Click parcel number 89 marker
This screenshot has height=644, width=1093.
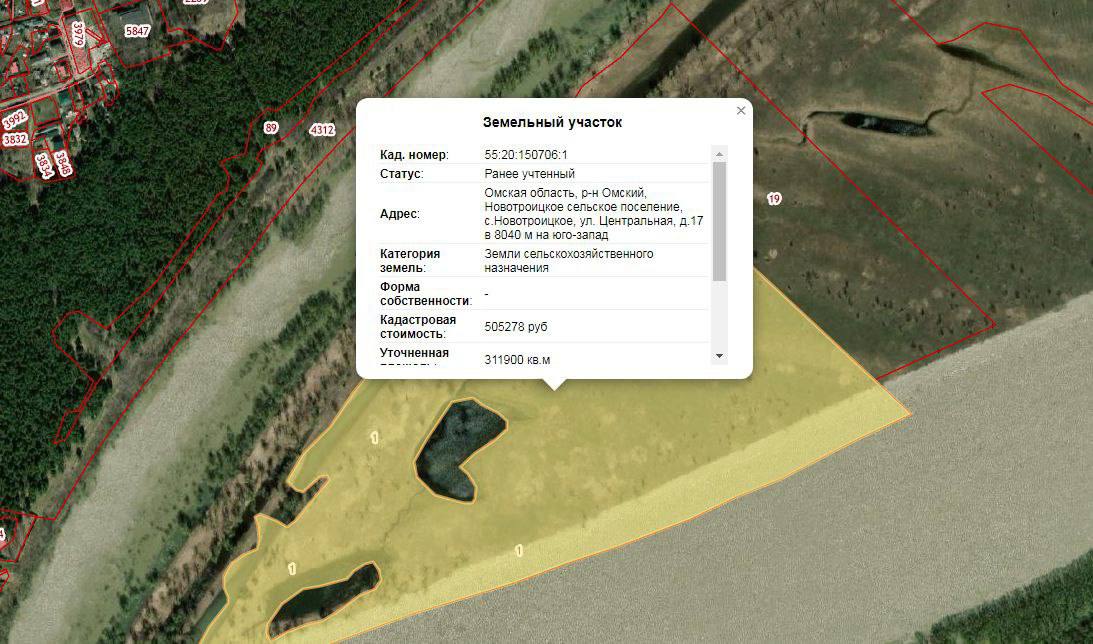click(271, 128)
